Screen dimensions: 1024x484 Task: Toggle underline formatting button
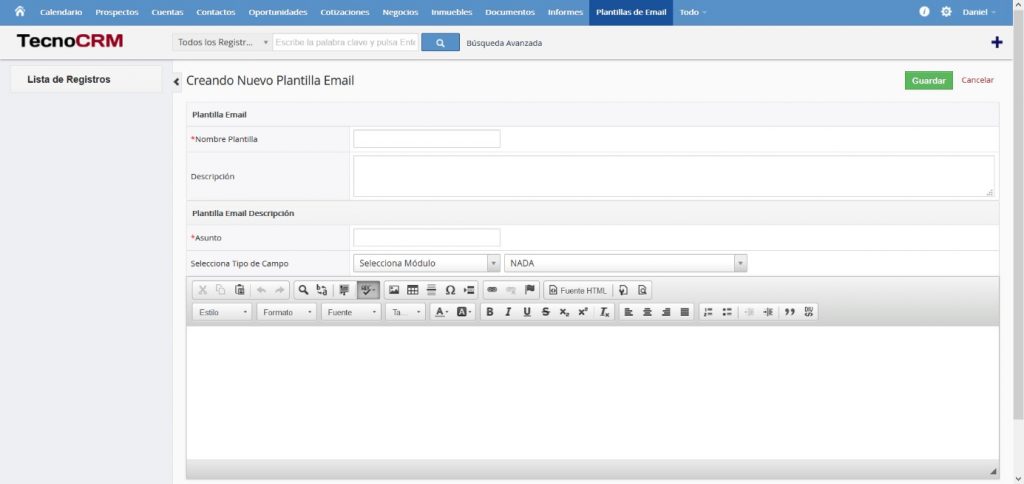(527, 312)
